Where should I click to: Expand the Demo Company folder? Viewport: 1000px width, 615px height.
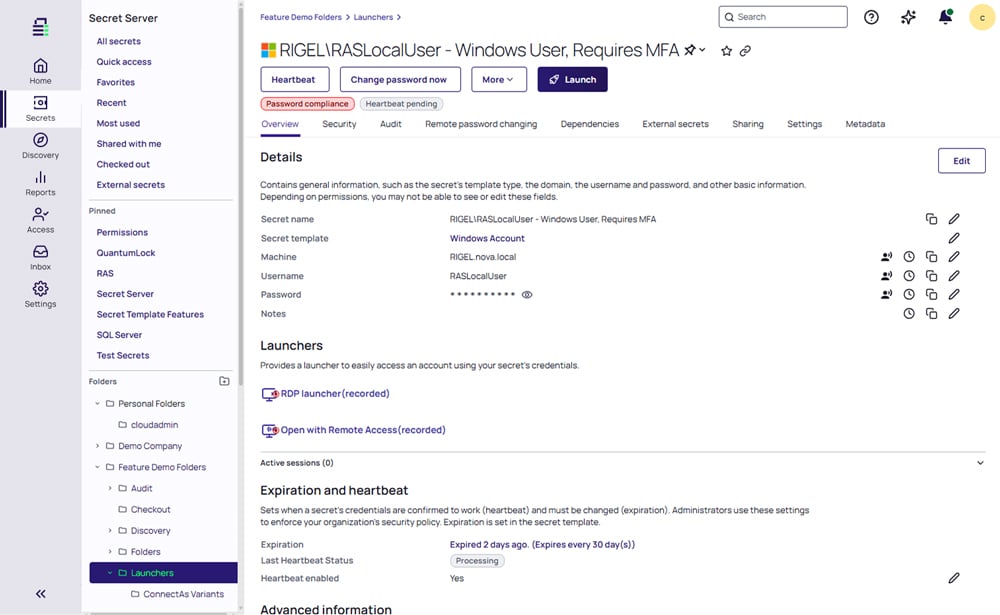(x=97, y=446)
